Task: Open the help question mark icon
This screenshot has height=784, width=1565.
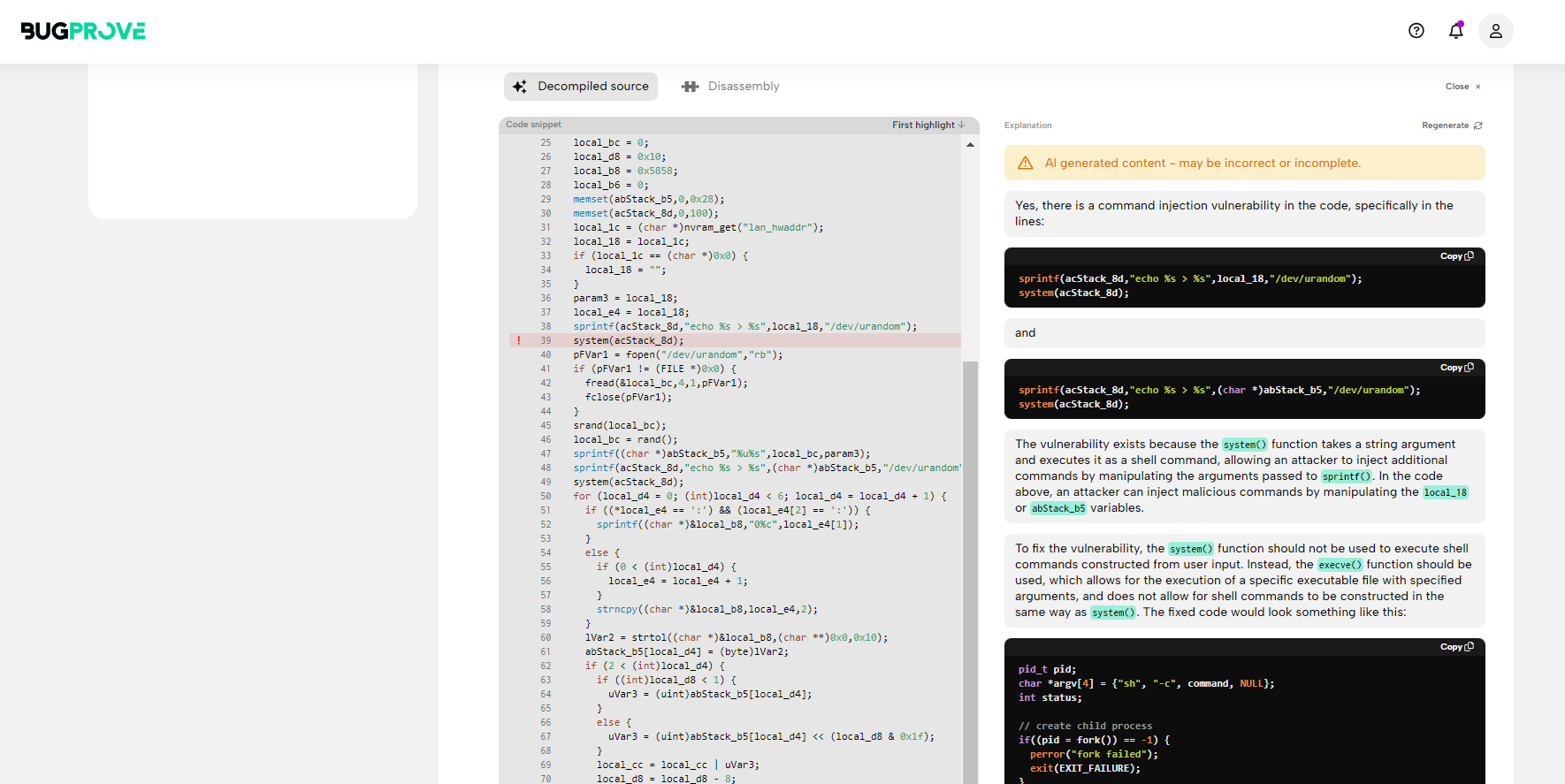Action: click(1416, 31)
